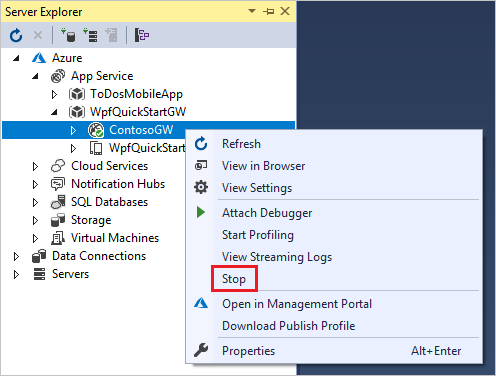Image resolution: width=496 pixels, height=376 pixels.
Task: Click the Data Connections icon
Action: (x=39, y=256)
